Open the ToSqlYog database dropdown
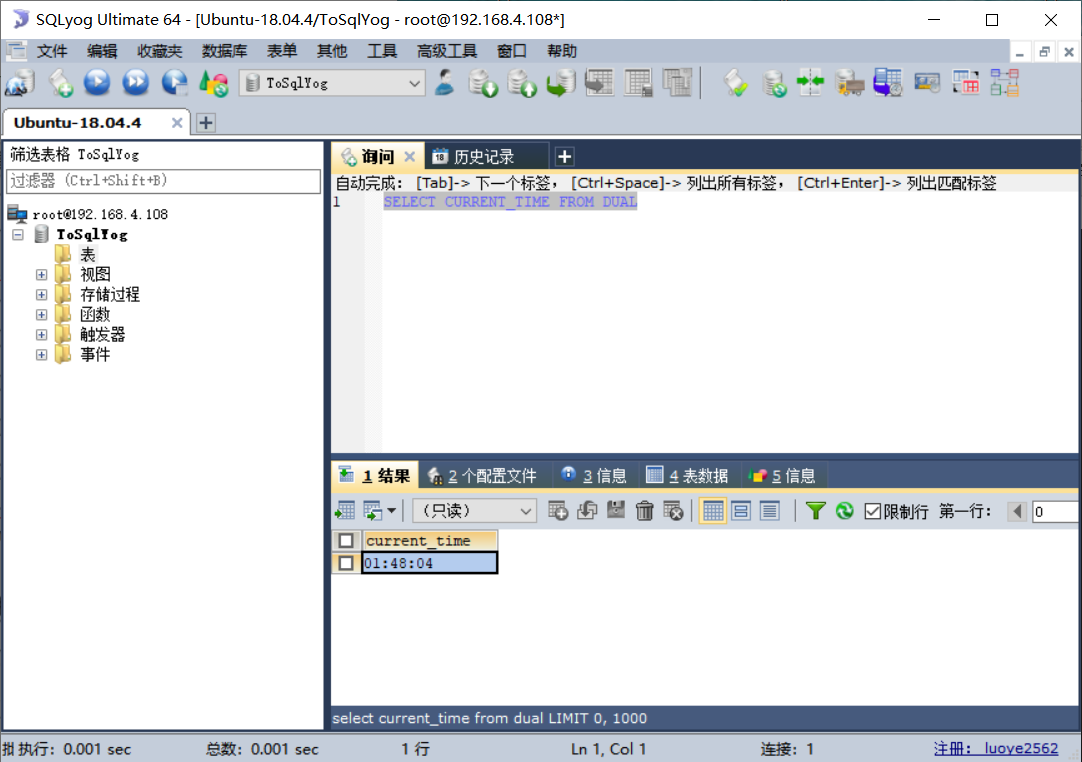The image size is (1082, 762). point(333,83)
